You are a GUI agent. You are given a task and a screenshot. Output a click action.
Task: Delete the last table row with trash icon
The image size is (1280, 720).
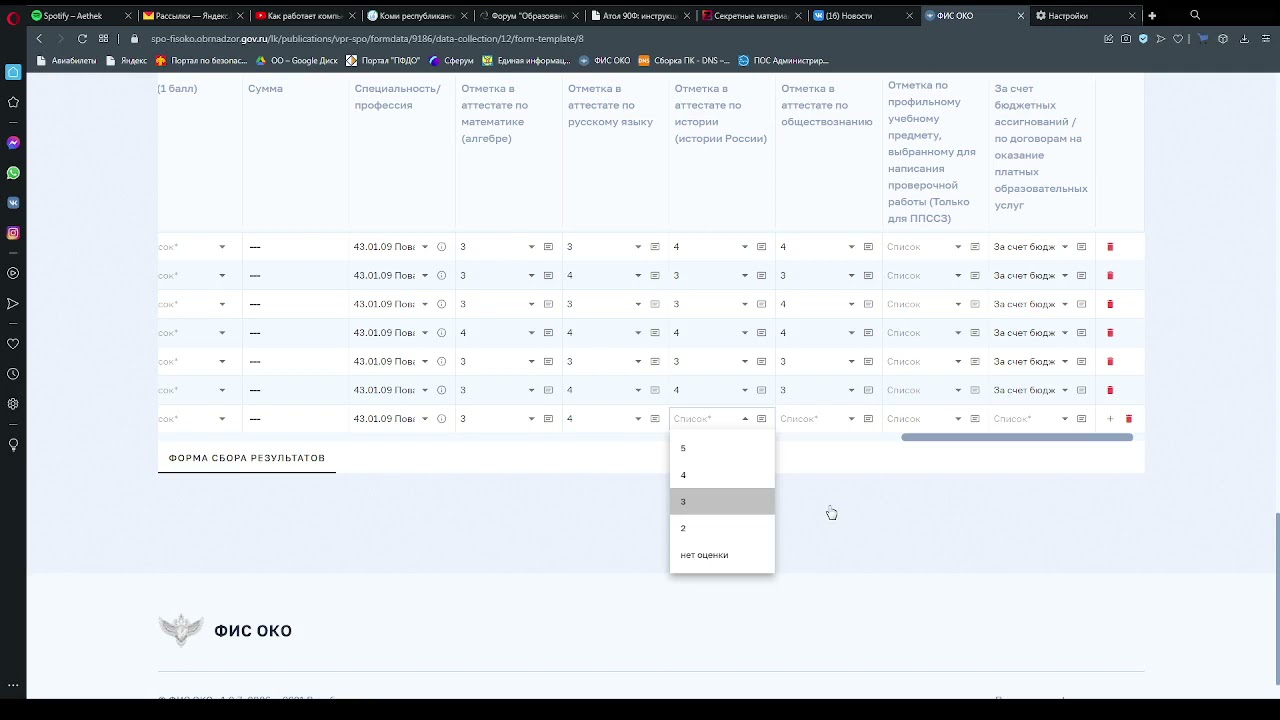click(x=1129, y=419)
